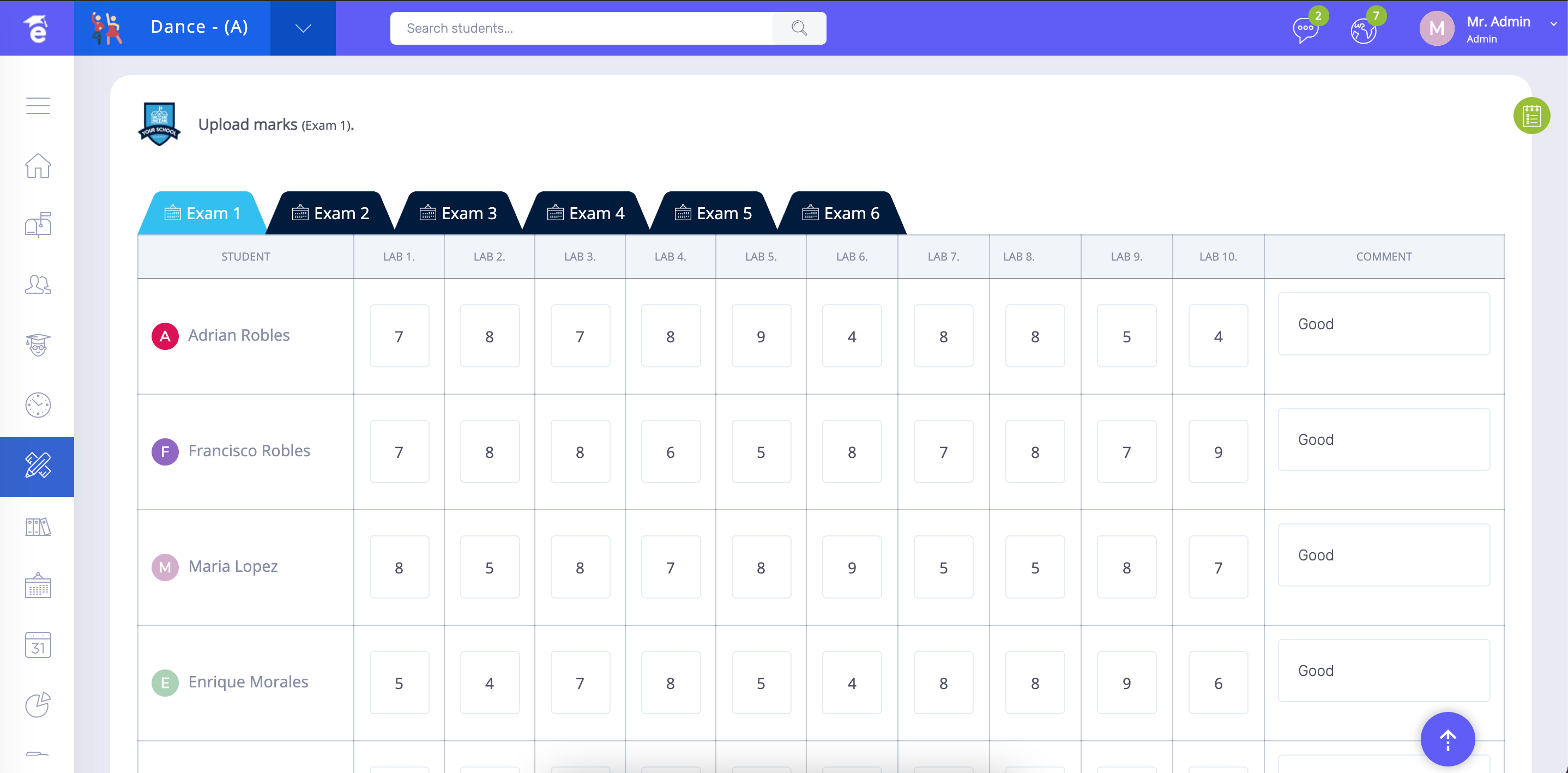Screen dimensions: 1568x773
Task: Click Adrian Robles avatar badge A
Action: point(165,336)
